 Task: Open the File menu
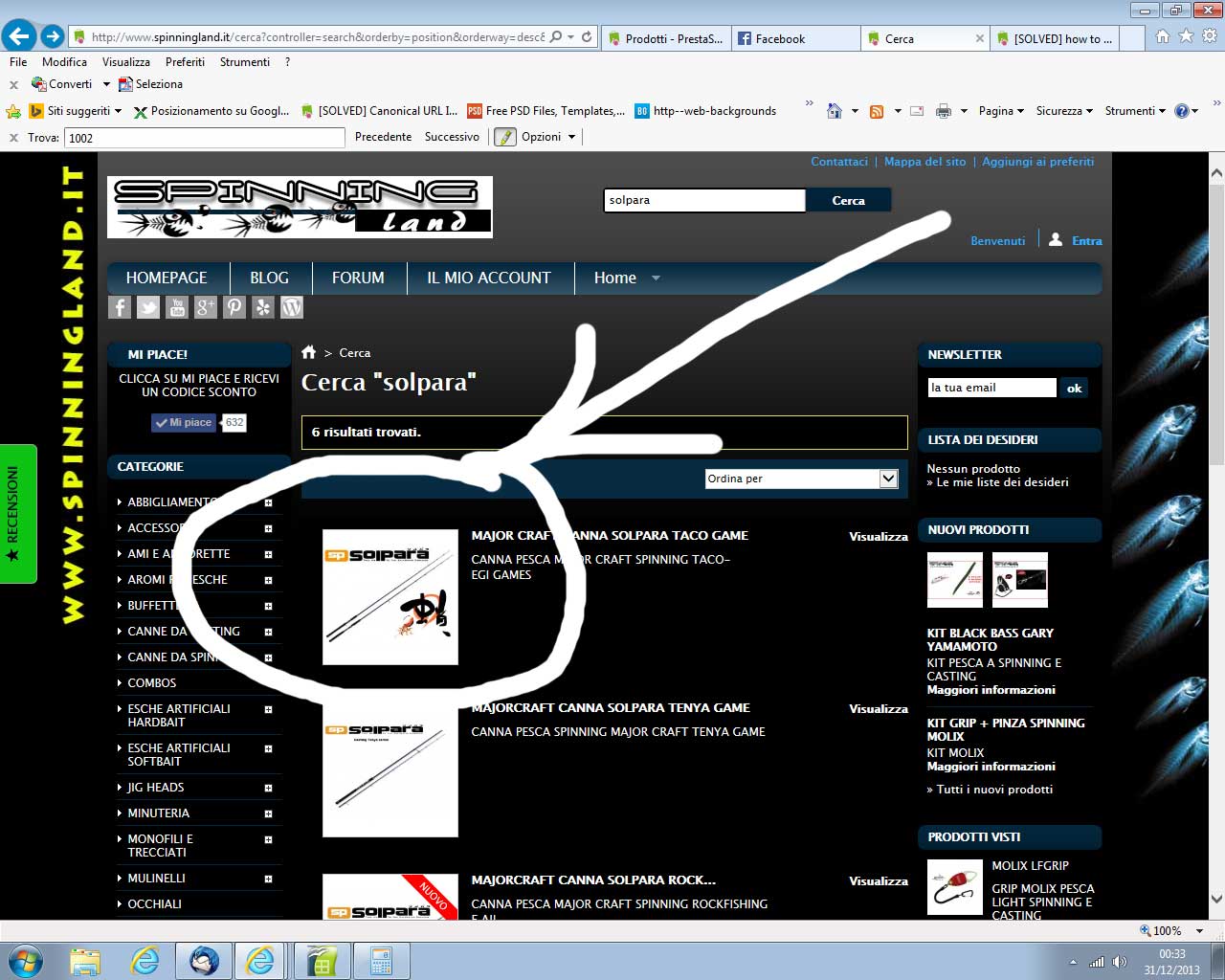(18, 61)
